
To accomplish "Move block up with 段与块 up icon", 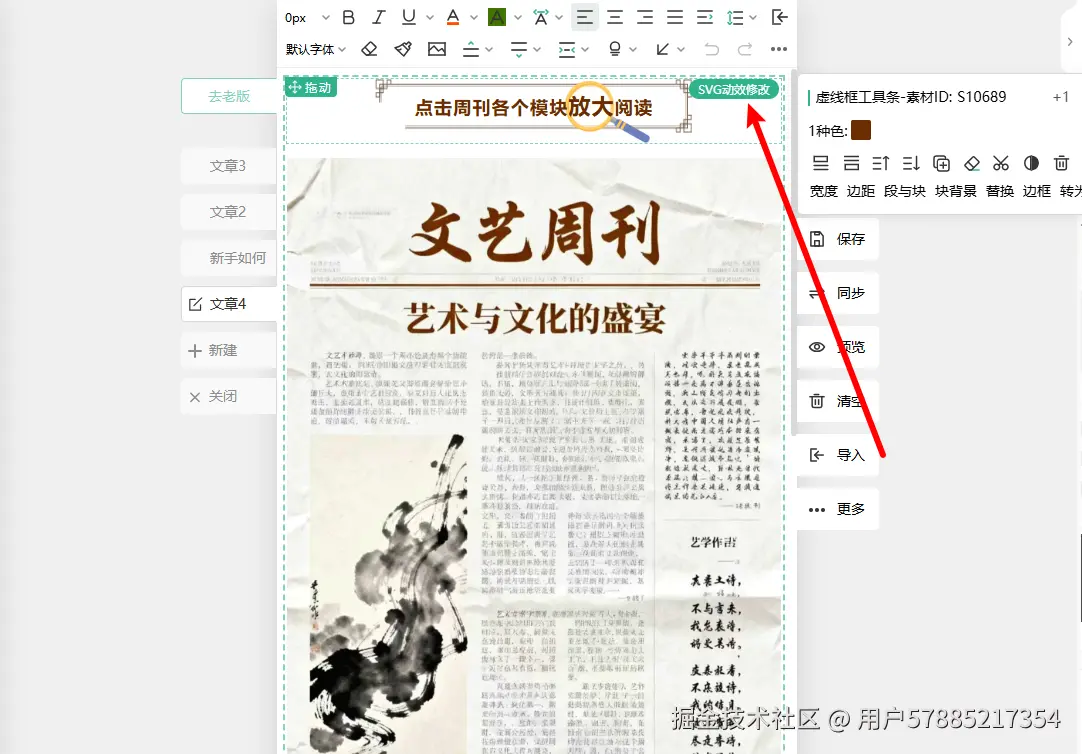I will click(x=881, y=163).
